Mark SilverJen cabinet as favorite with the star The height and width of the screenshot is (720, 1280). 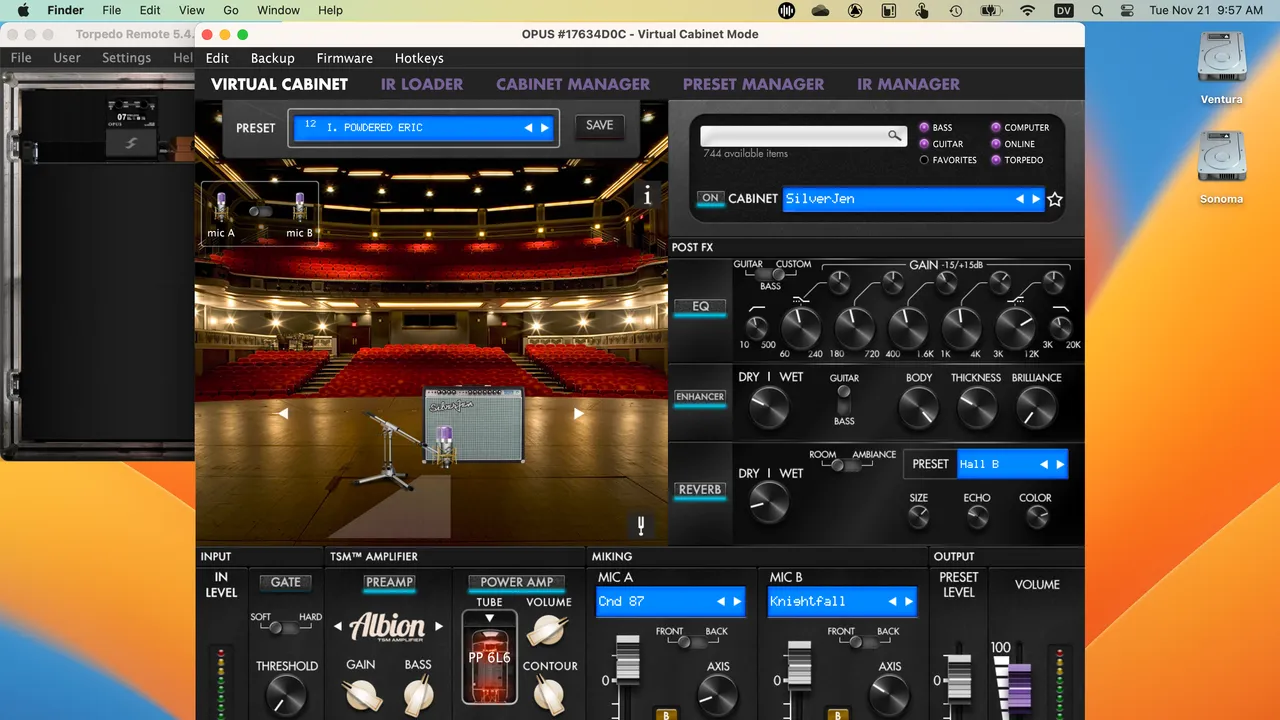click(1054, 199)
